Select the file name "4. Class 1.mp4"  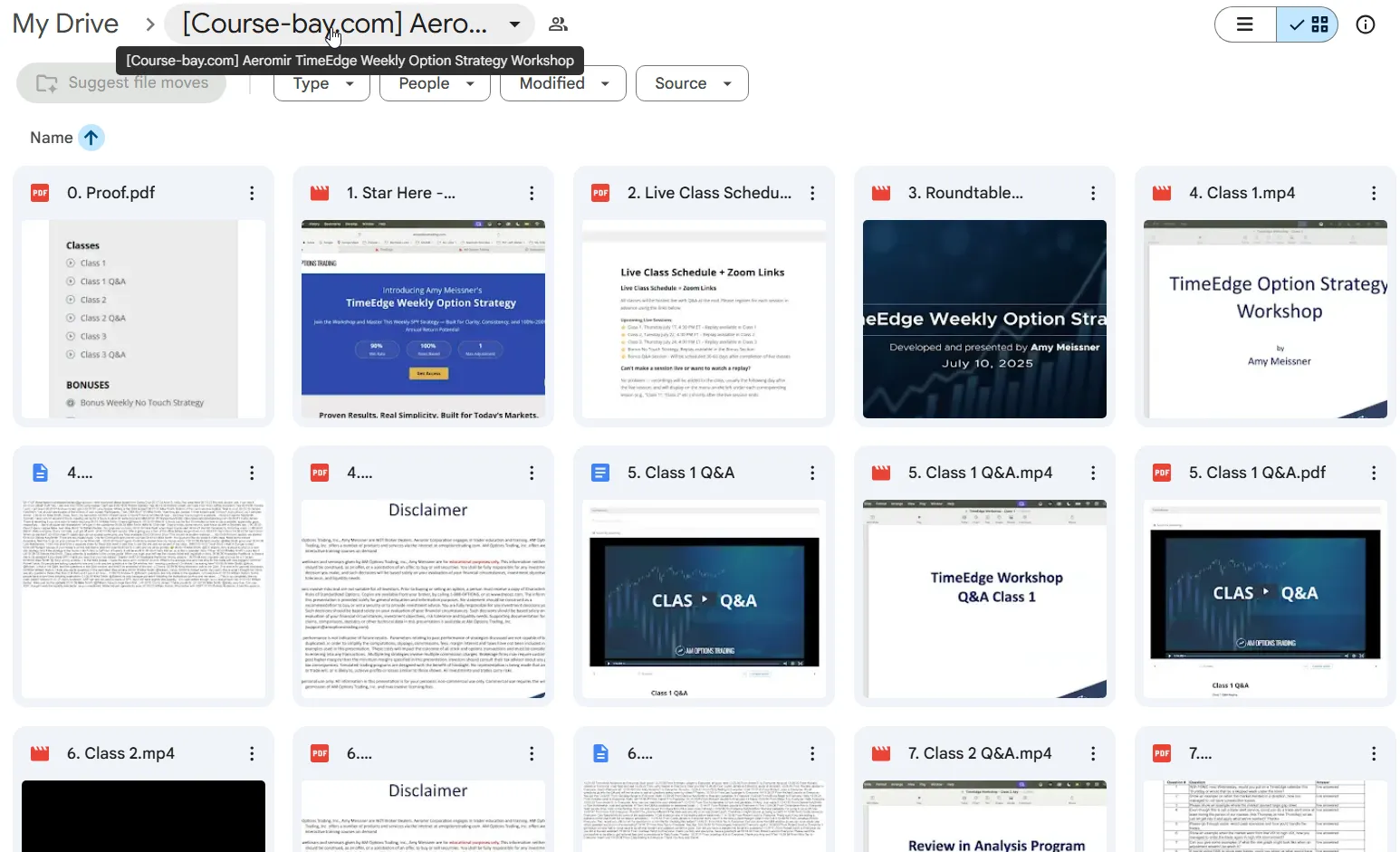point(1242,193)
